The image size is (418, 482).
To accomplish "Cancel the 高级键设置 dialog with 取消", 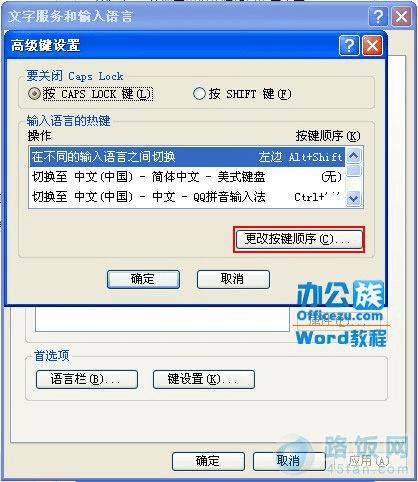I will click(233, 279).
